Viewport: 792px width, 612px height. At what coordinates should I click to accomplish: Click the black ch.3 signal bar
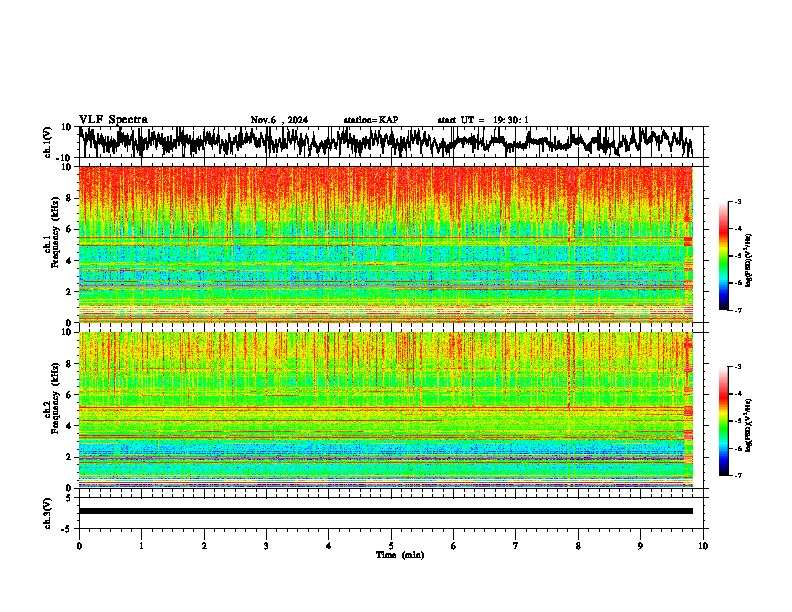tap(385, 511)
